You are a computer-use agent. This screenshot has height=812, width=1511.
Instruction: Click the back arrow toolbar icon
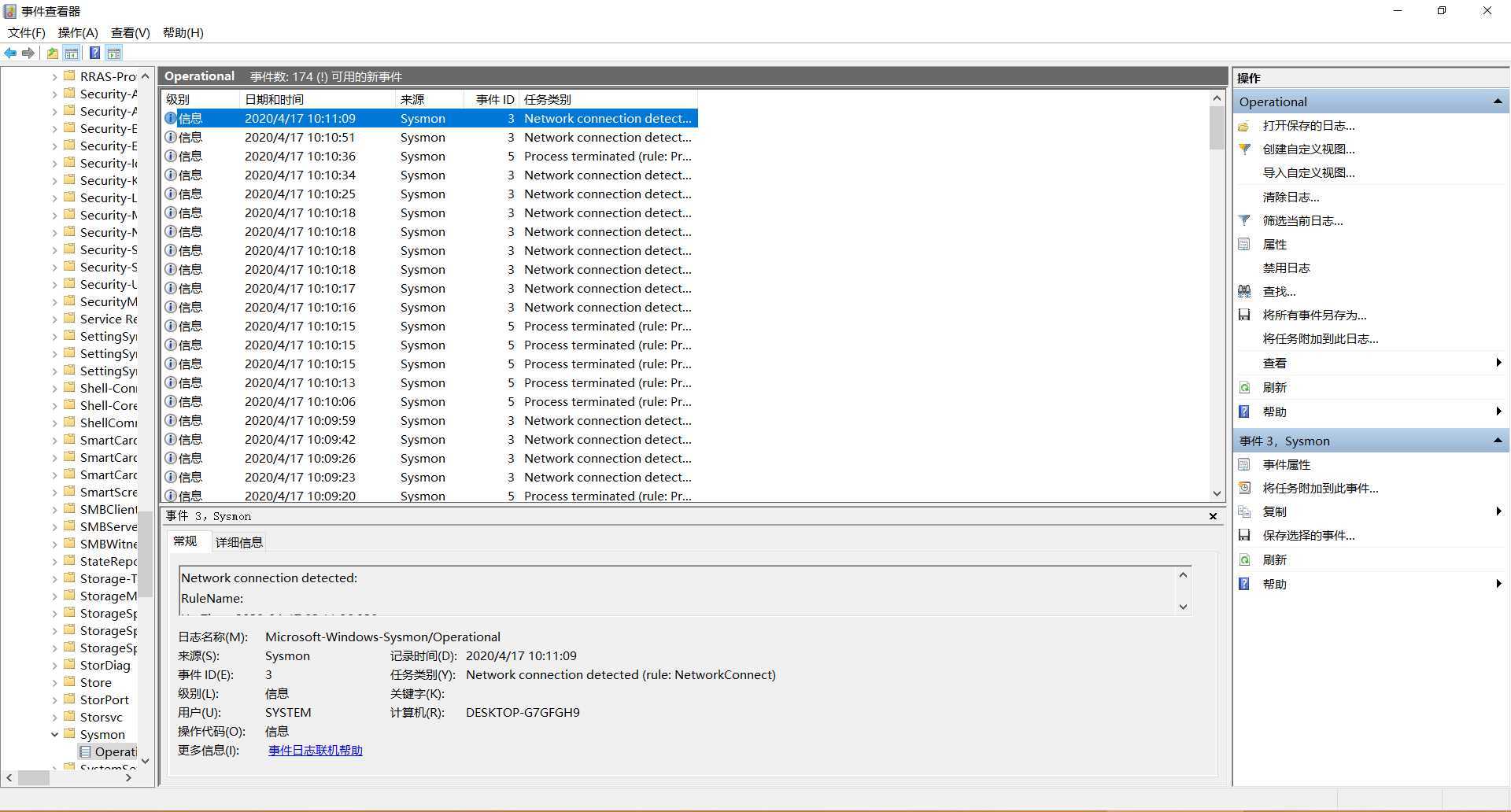pyautogui.click(x=10, y=54)
